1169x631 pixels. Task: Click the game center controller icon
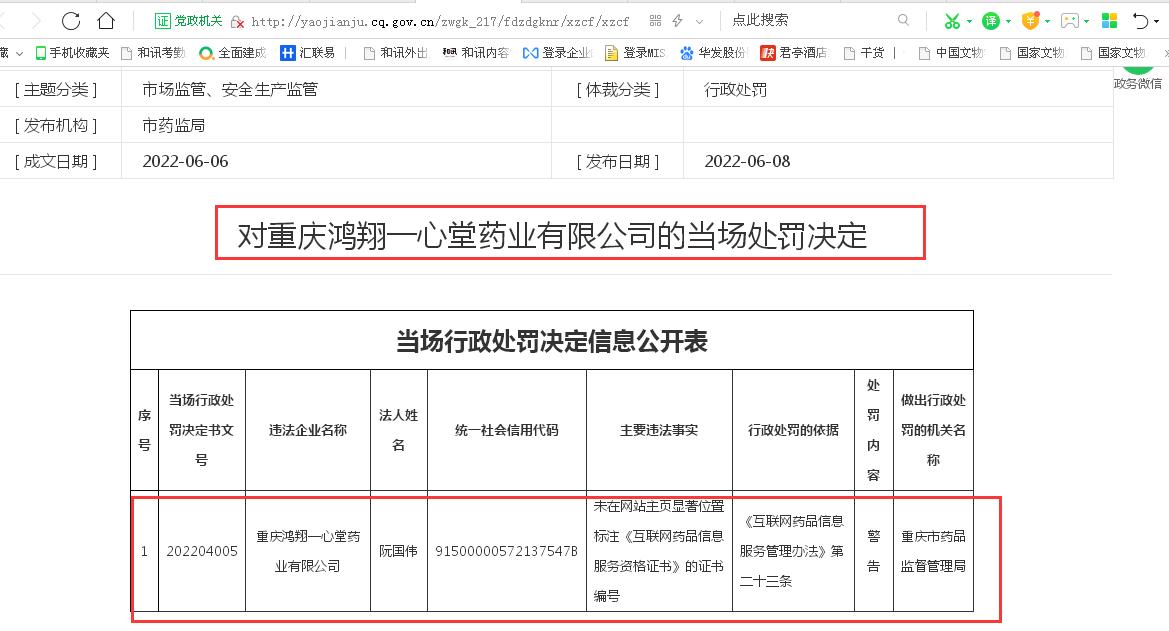click(1070, 20)
